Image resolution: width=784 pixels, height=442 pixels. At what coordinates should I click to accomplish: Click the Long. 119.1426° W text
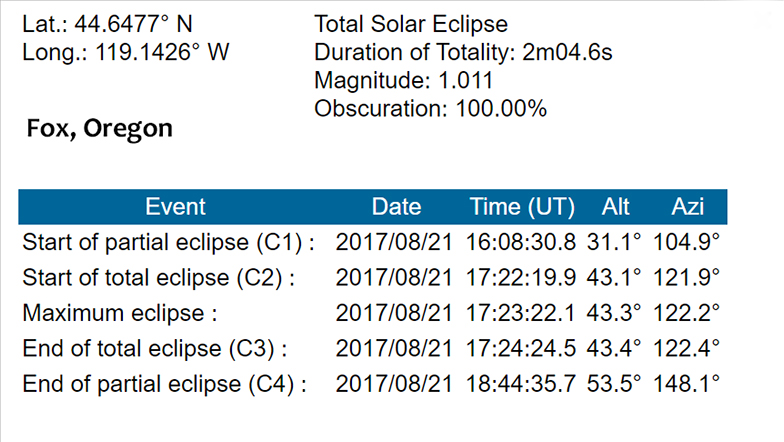(126, 52)
